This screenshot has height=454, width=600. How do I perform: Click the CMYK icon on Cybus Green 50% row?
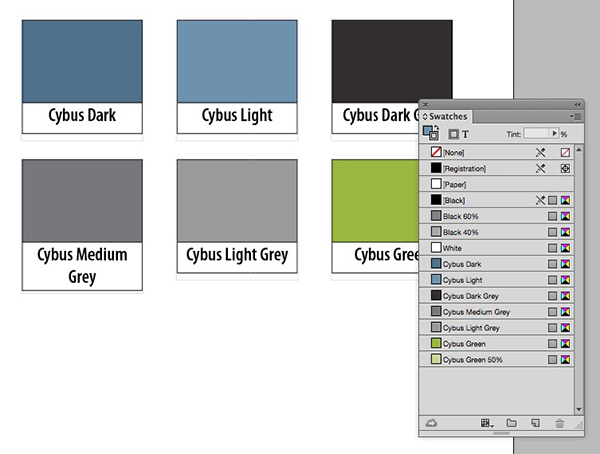point(565,359)
